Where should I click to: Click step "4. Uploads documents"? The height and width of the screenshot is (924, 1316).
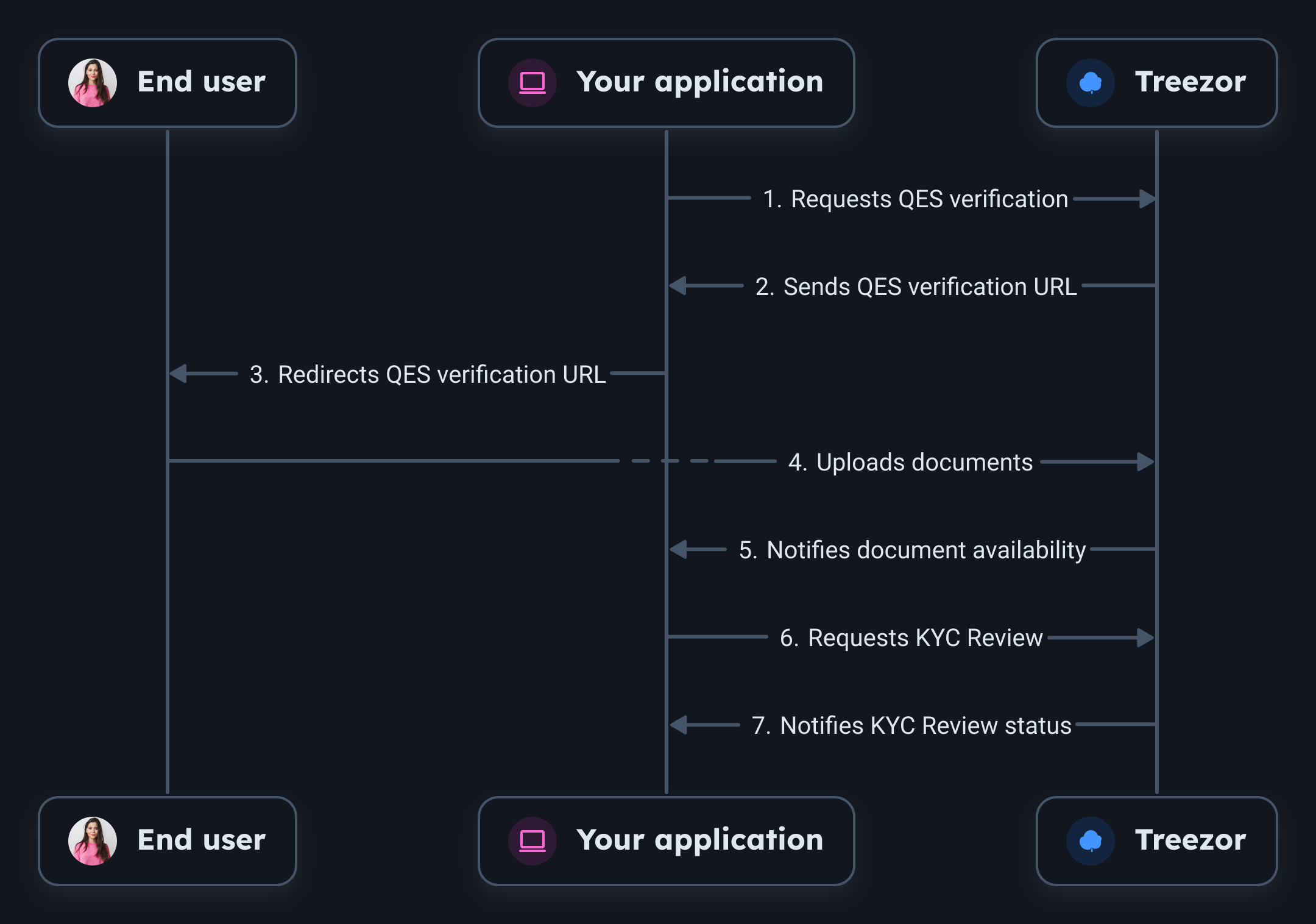pyautogui.click(x=910, y=463)
